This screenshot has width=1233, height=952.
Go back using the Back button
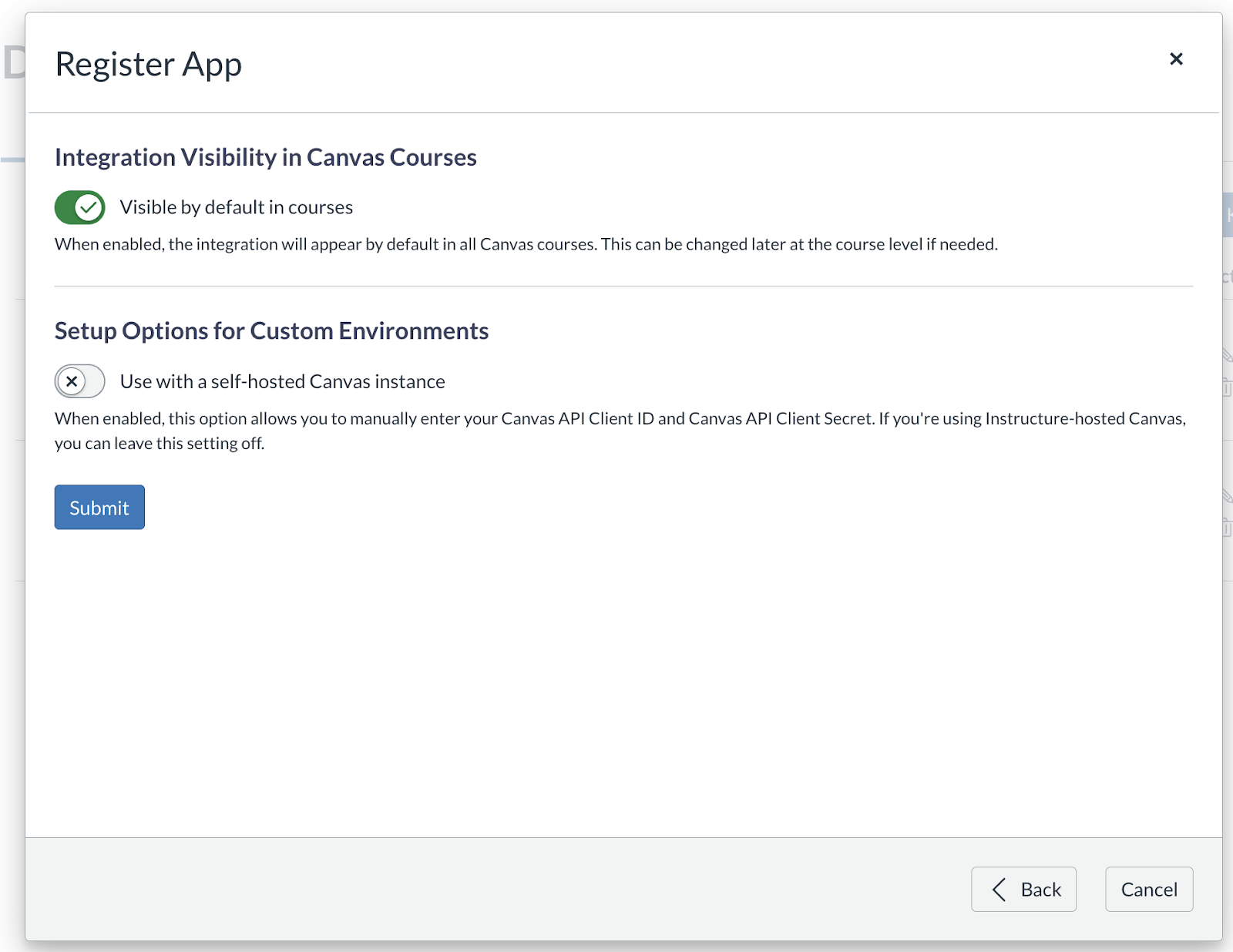(1023, 890)
